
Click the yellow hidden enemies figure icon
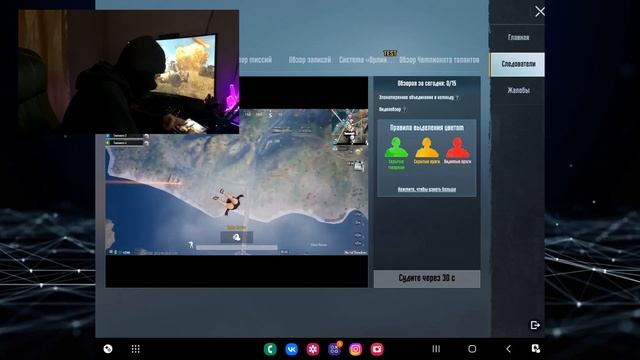tap(427, 148)
